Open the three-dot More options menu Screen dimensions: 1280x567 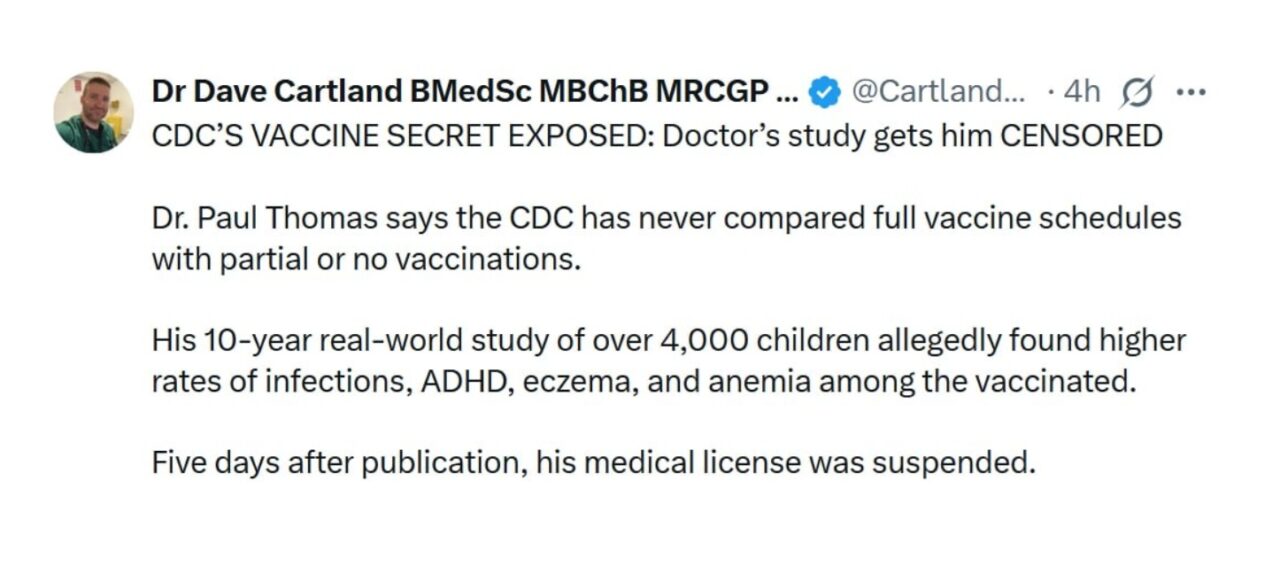tap(1191, 93)
